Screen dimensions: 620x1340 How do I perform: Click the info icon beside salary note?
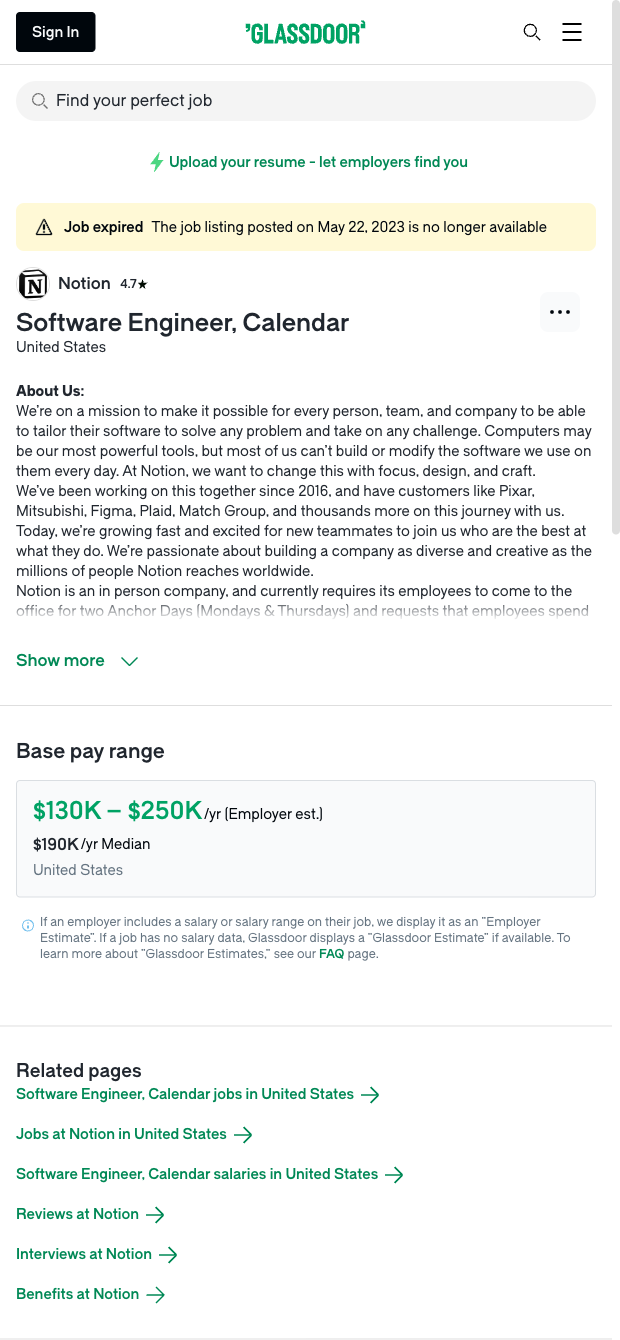28,925
